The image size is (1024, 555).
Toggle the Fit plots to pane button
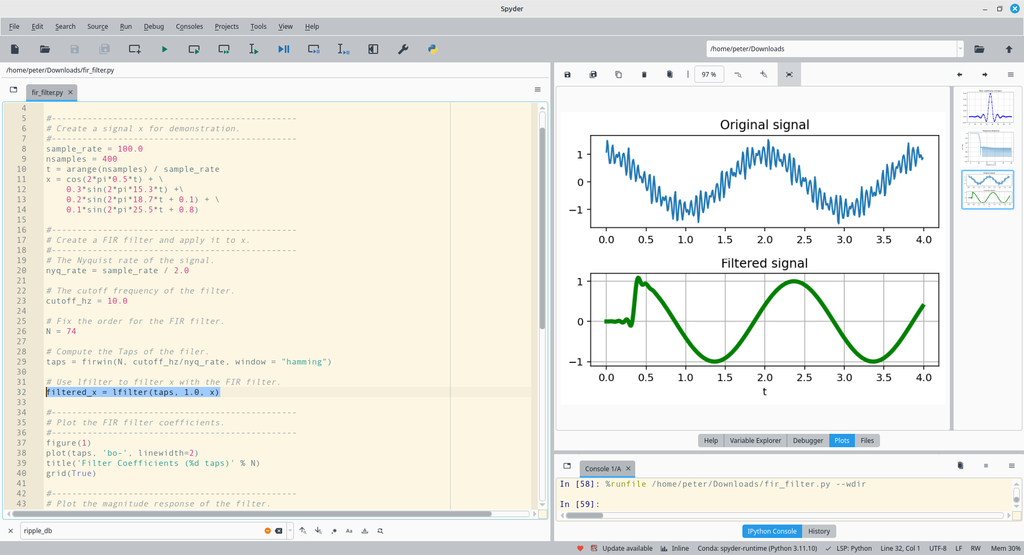[x=789, y=74]
